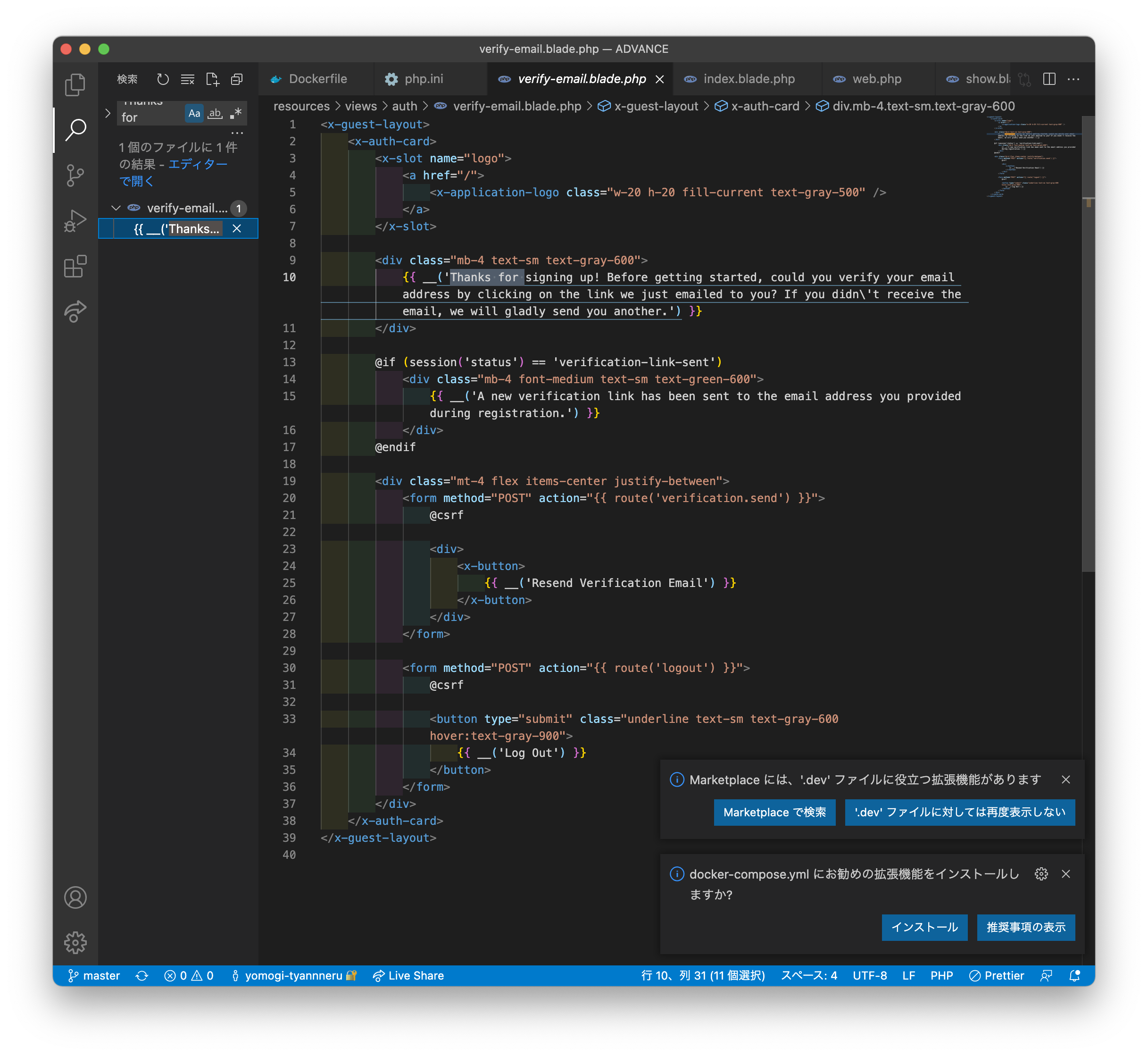1148x1056 pixels.
Task: Click the clear search results icon
Action: pos(187,79)
